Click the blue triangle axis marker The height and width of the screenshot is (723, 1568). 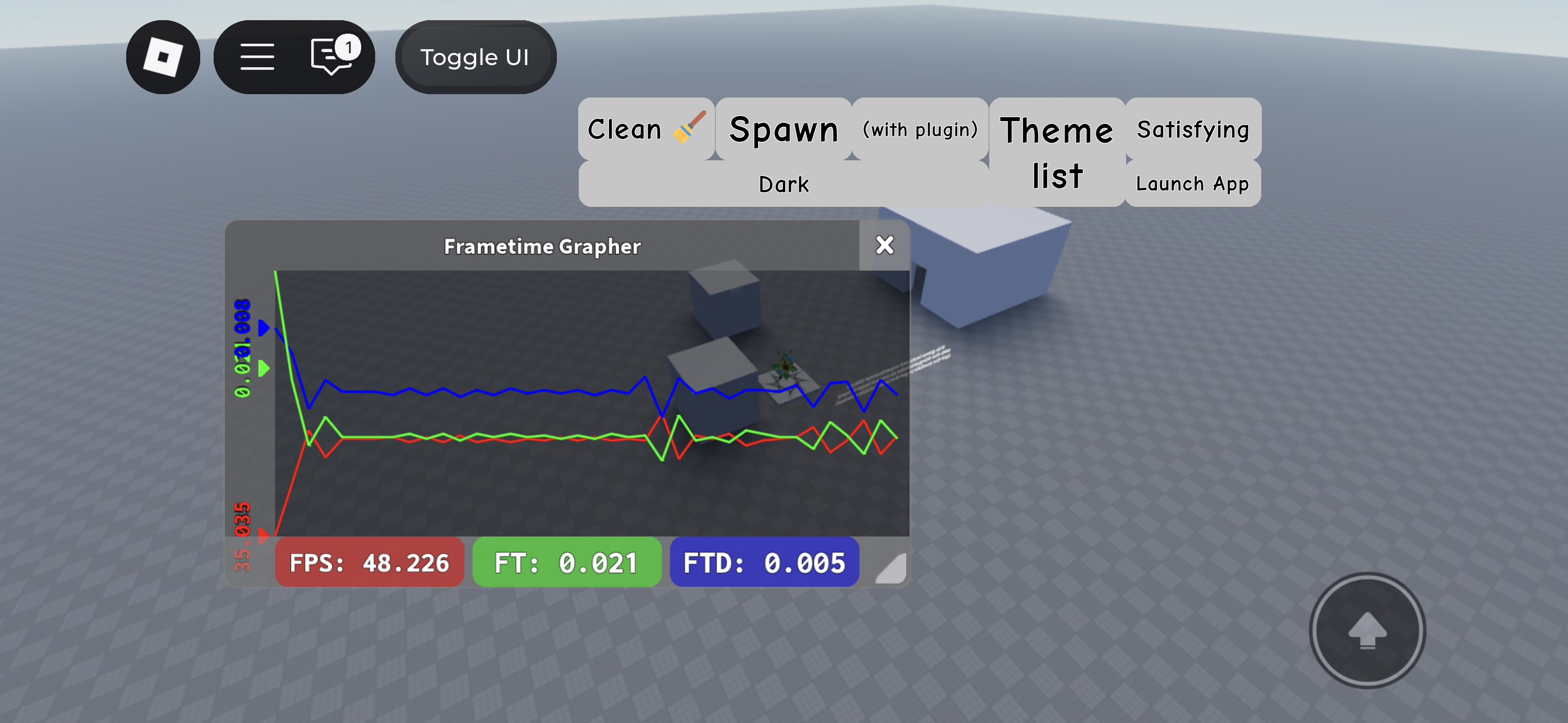(x=264, y=328)
